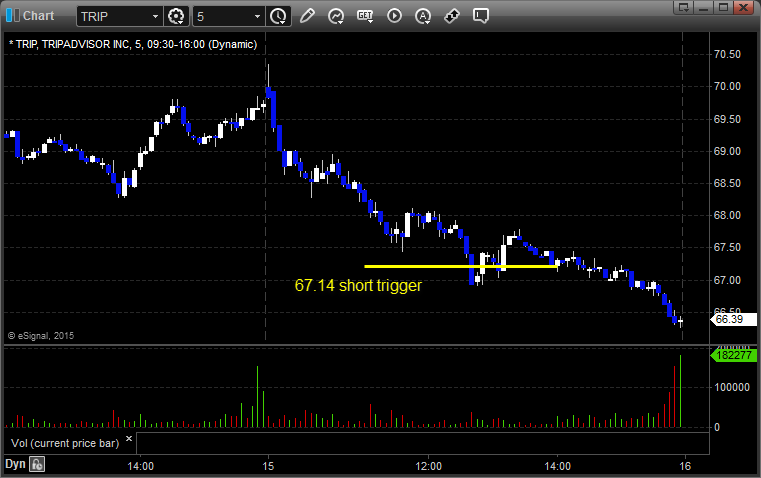Image resolution: width=761 pixels, height=478 pixels.
Task: Open the GET advanced studies menu
Action: [365, 16]
